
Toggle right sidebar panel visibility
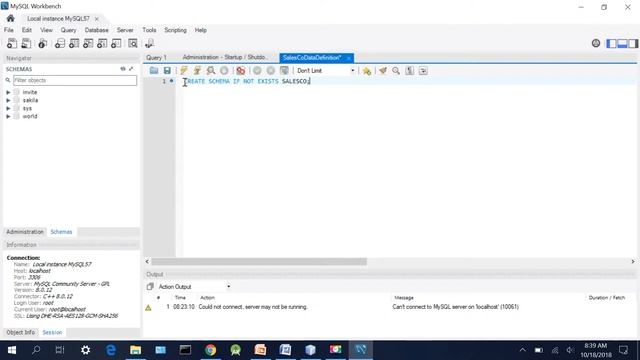(x=633, y=43)
